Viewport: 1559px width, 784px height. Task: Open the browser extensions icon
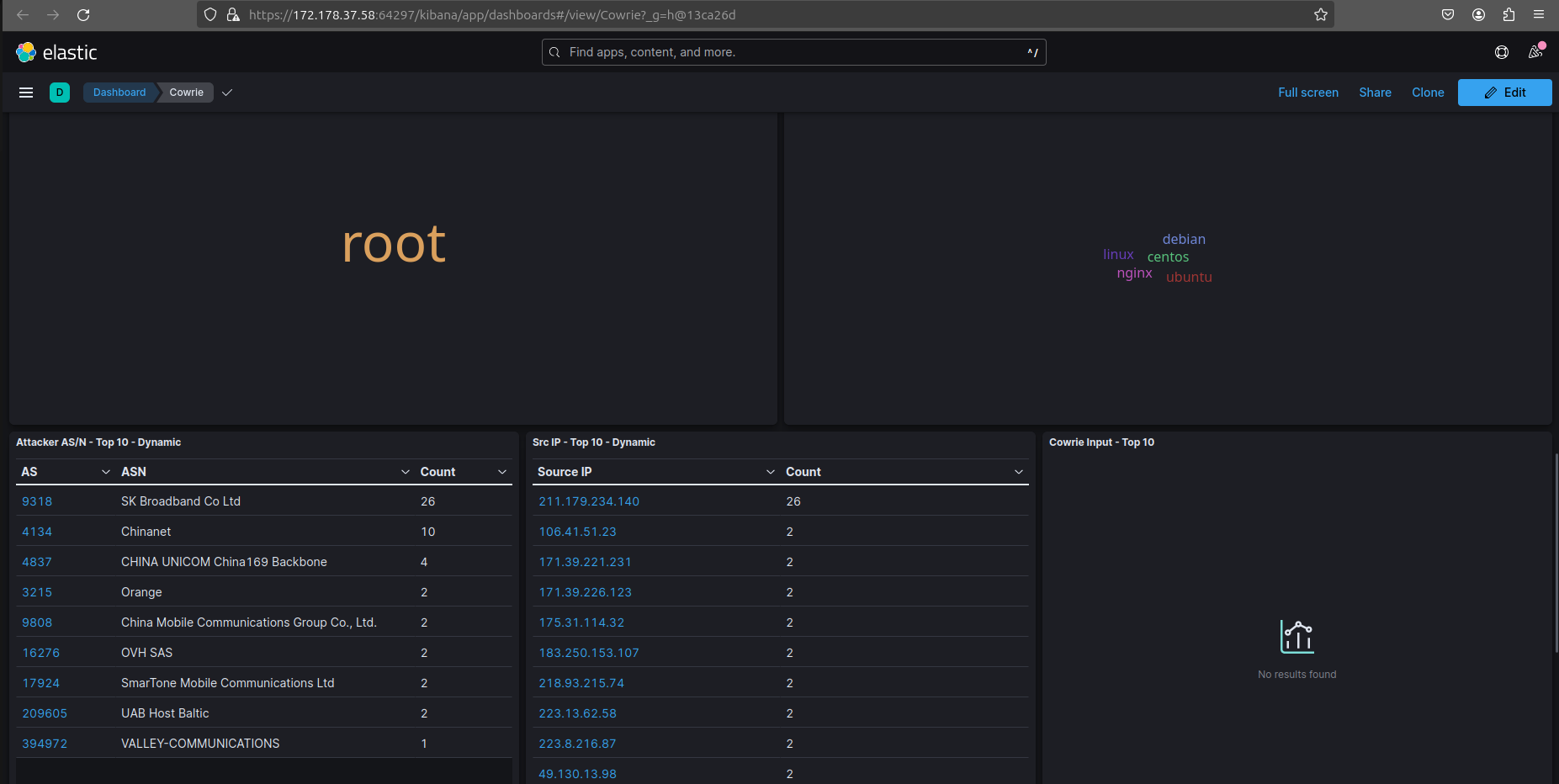point(1509,14)
